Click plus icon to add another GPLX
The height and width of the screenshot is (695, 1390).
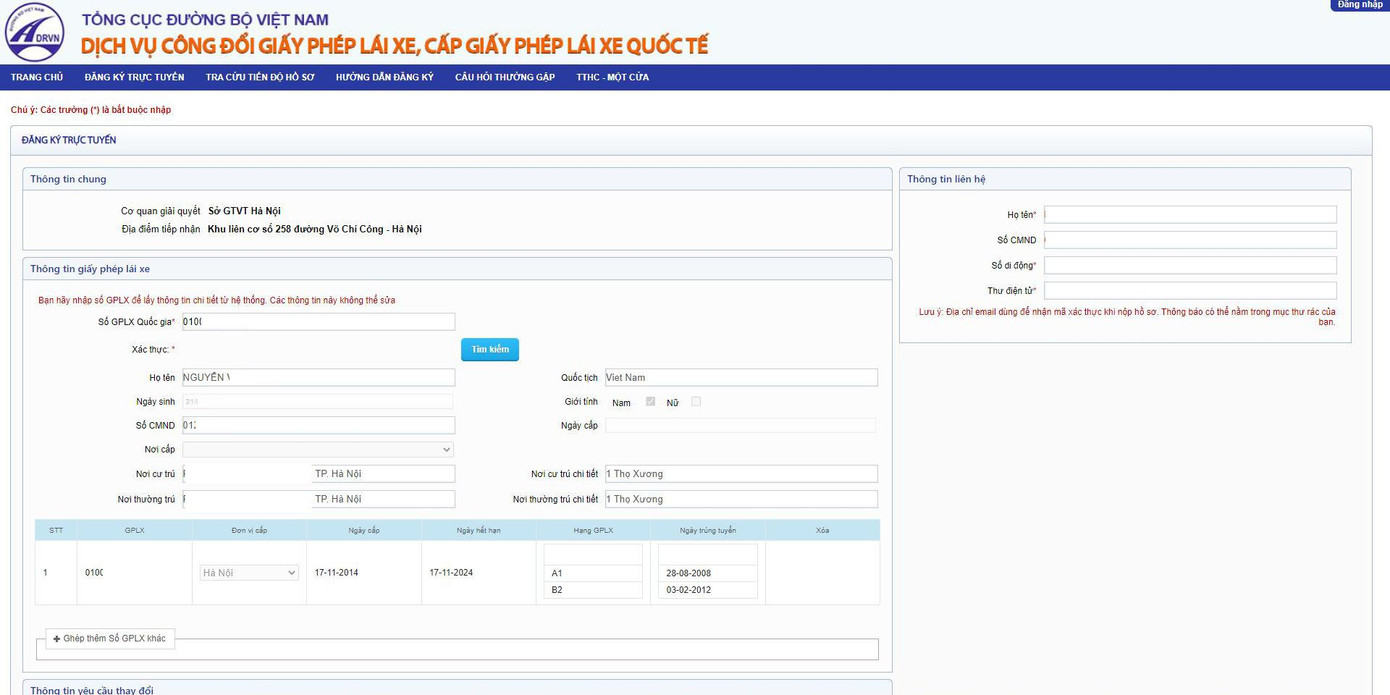tap(57, 639)
